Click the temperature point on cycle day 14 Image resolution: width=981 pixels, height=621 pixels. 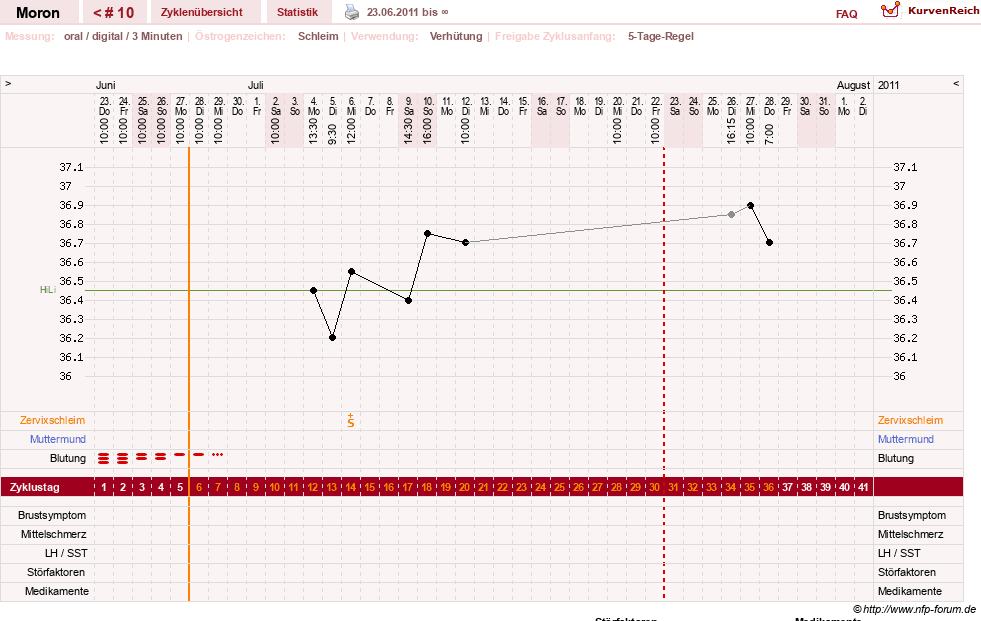point(352,271)
